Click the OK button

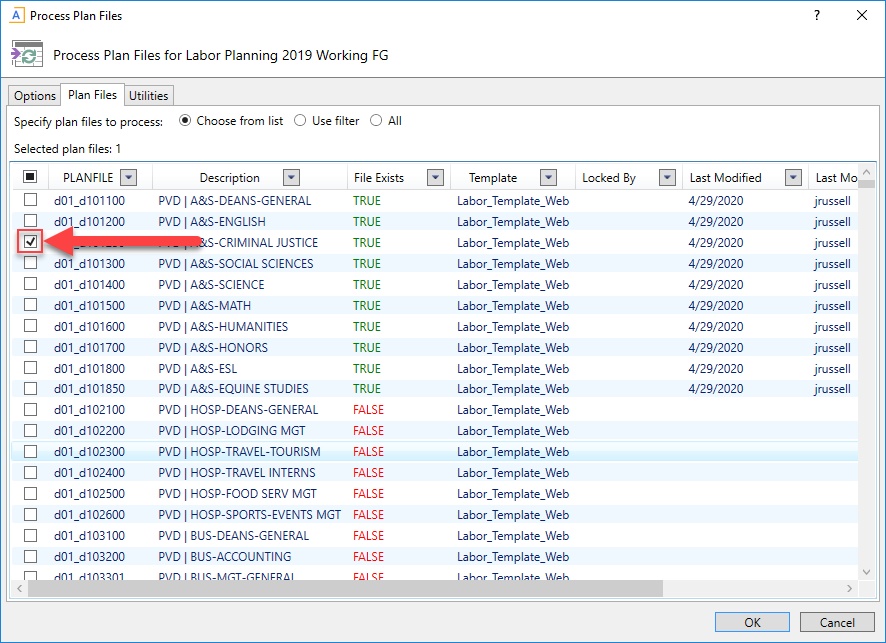pos(752,622)
